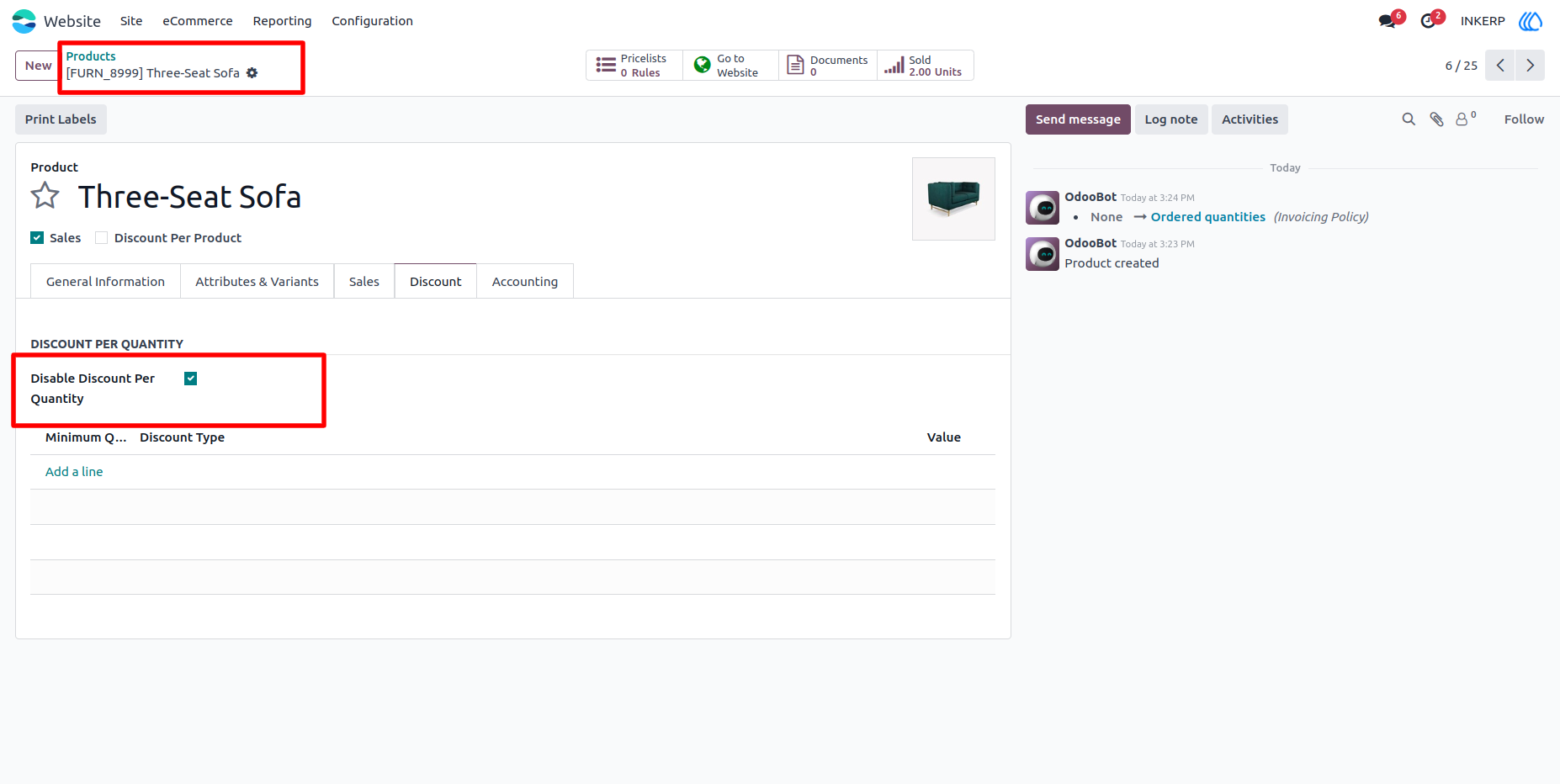Search messages in chatter magnifier icon
The width and height of the screenshot is (1560, 784).
click(x=1409, y=119)
